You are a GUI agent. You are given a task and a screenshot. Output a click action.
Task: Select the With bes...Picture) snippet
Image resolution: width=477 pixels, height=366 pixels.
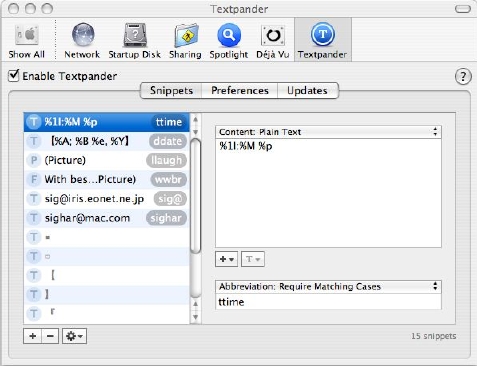pyautogui.click(x=107, y=180)
